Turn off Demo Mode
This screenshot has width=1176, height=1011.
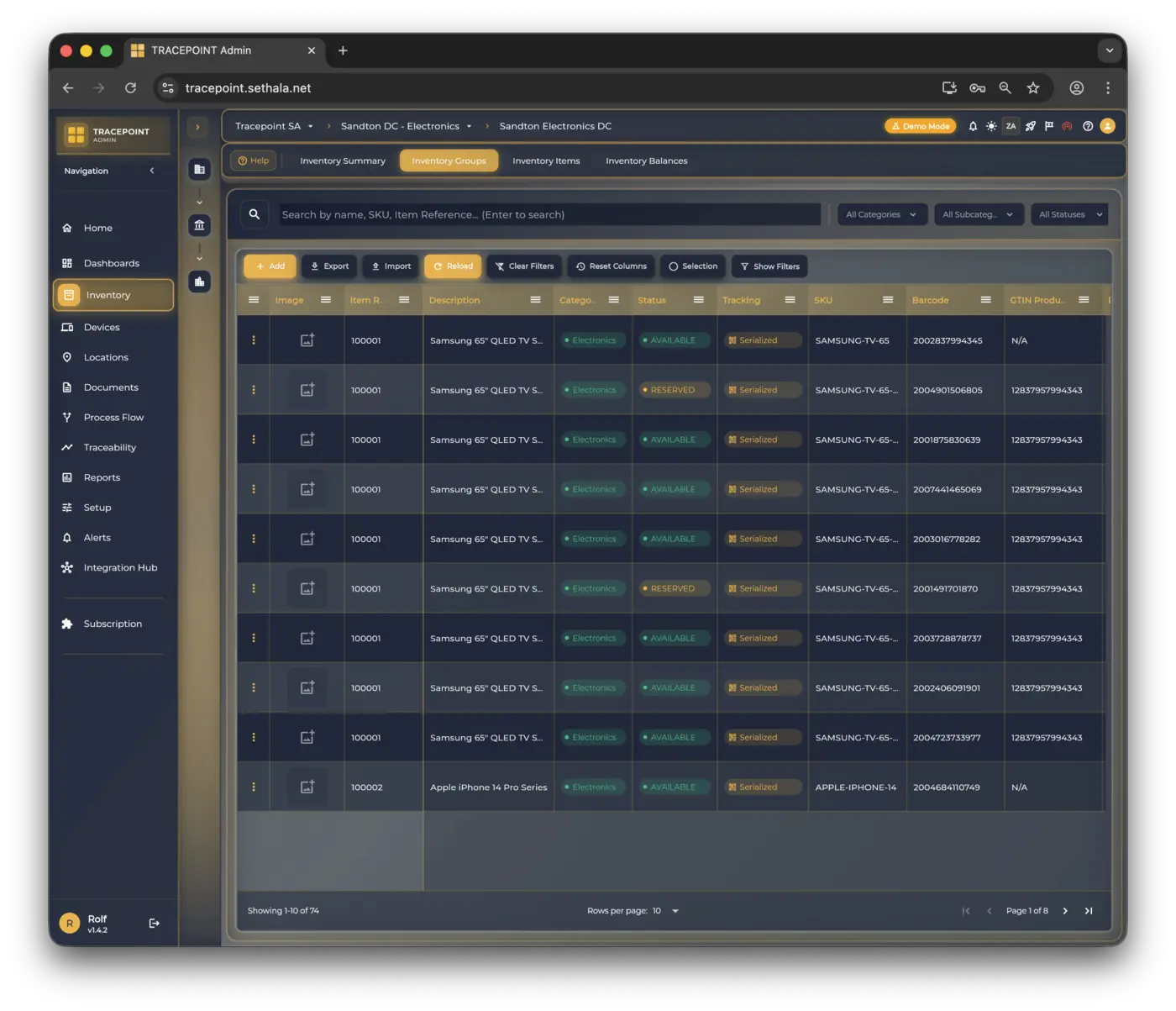tap(920, 125)
